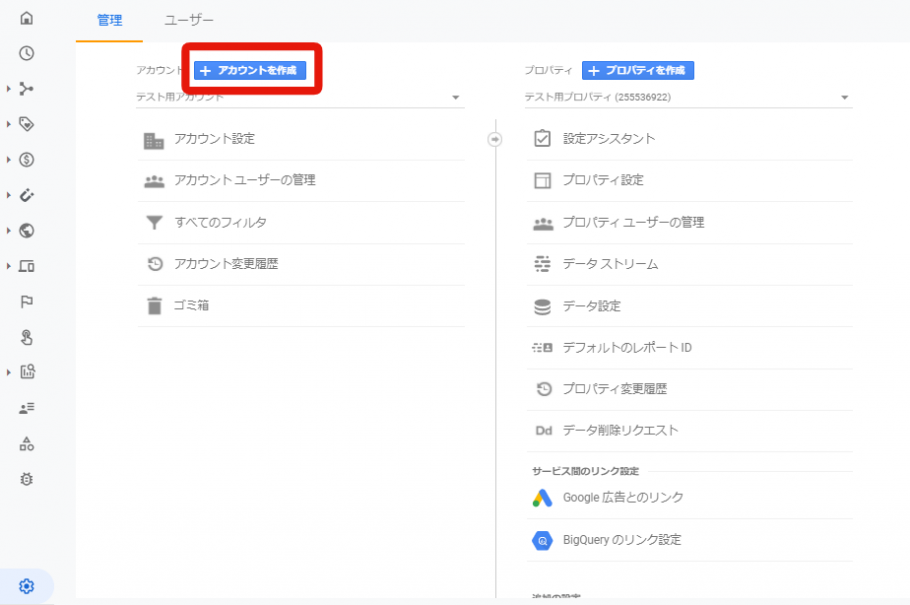This screenshot has width=910, height=605.
Task: Click the admin gear icon at bottom
Action: coord(27,586)
